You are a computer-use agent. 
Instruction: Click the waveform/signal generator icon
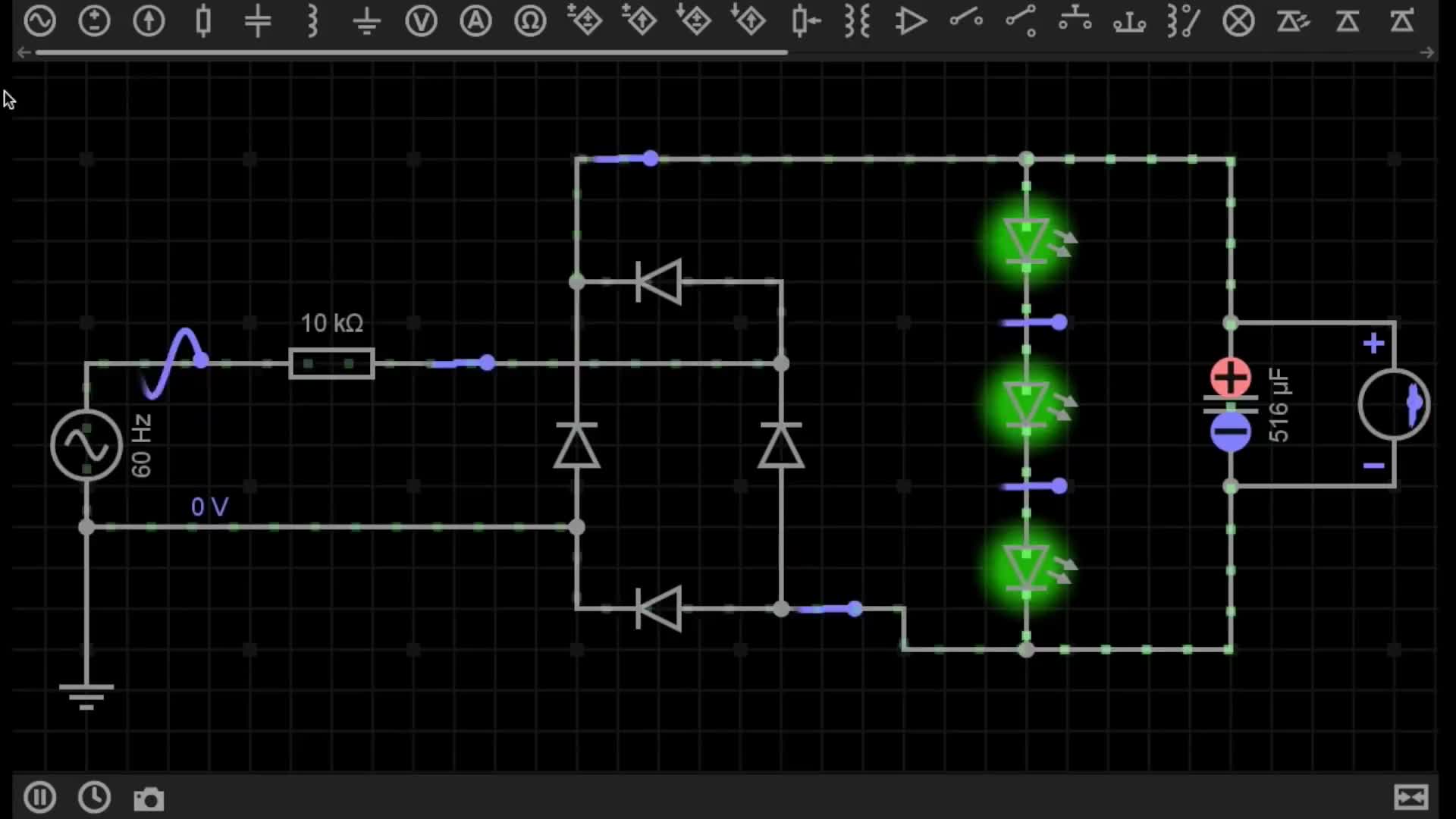(x=39, y=22)
